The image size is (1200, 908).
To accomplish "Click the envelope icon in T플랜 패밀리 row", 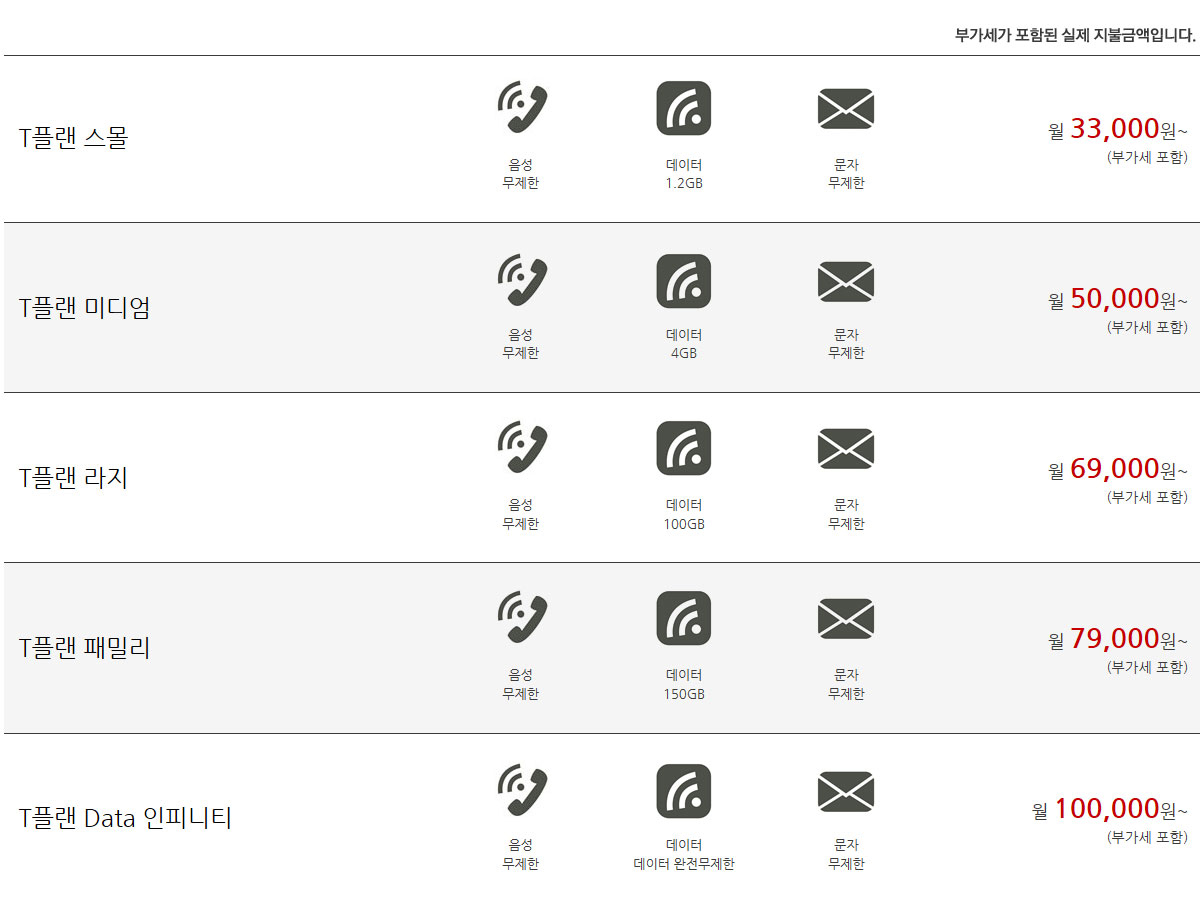I will coord(846,618).
